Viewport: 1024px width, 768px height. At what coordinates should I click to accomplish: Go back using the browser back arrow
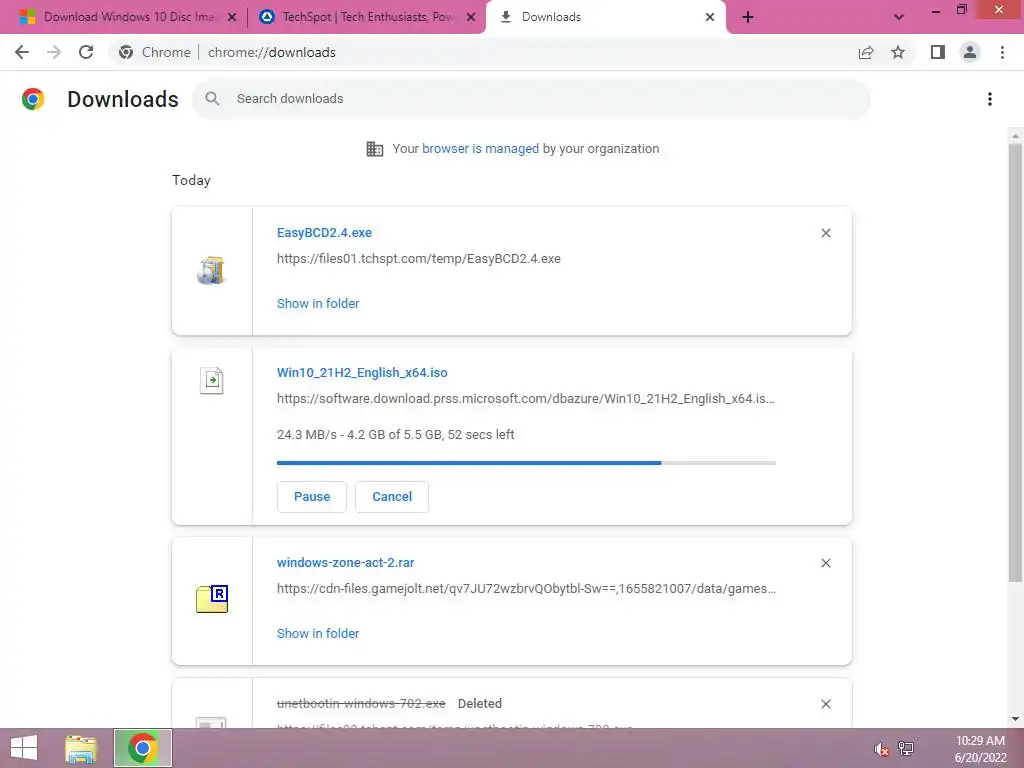(22, 52)
